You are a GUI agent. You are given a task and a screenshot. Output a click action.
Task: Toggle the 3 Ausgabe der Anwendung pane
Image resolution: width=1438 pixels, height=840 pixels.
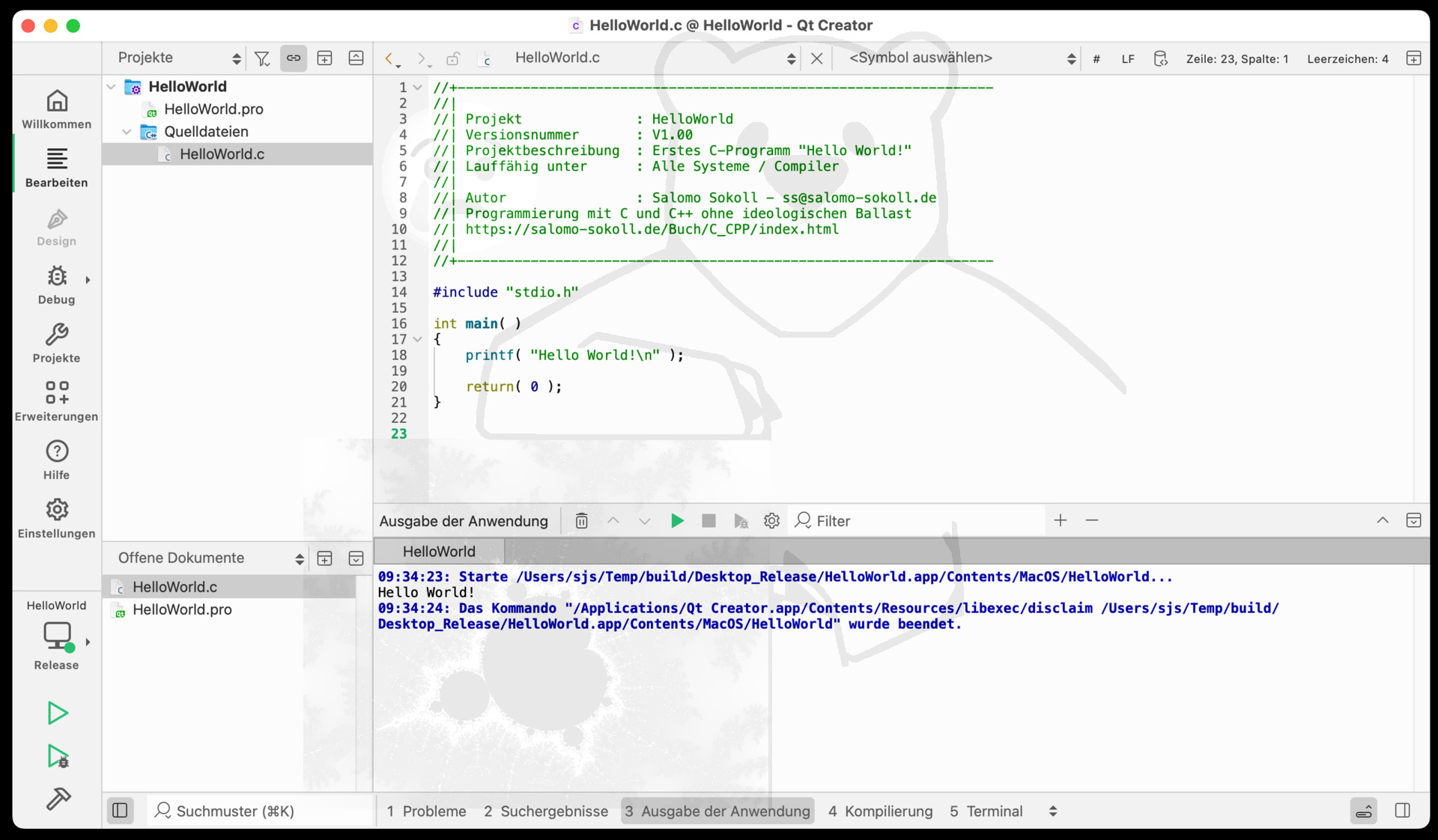(x=718, y=812)
